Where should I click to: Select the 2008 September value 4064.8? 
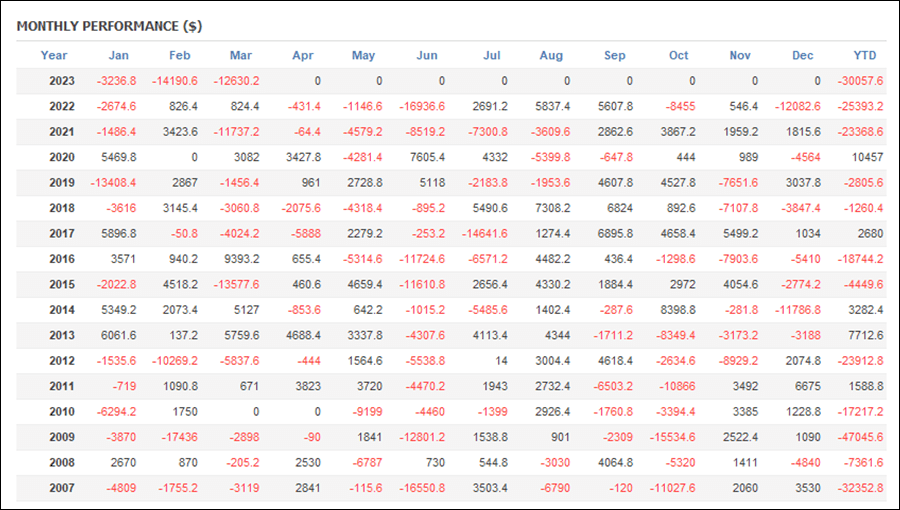615,462
